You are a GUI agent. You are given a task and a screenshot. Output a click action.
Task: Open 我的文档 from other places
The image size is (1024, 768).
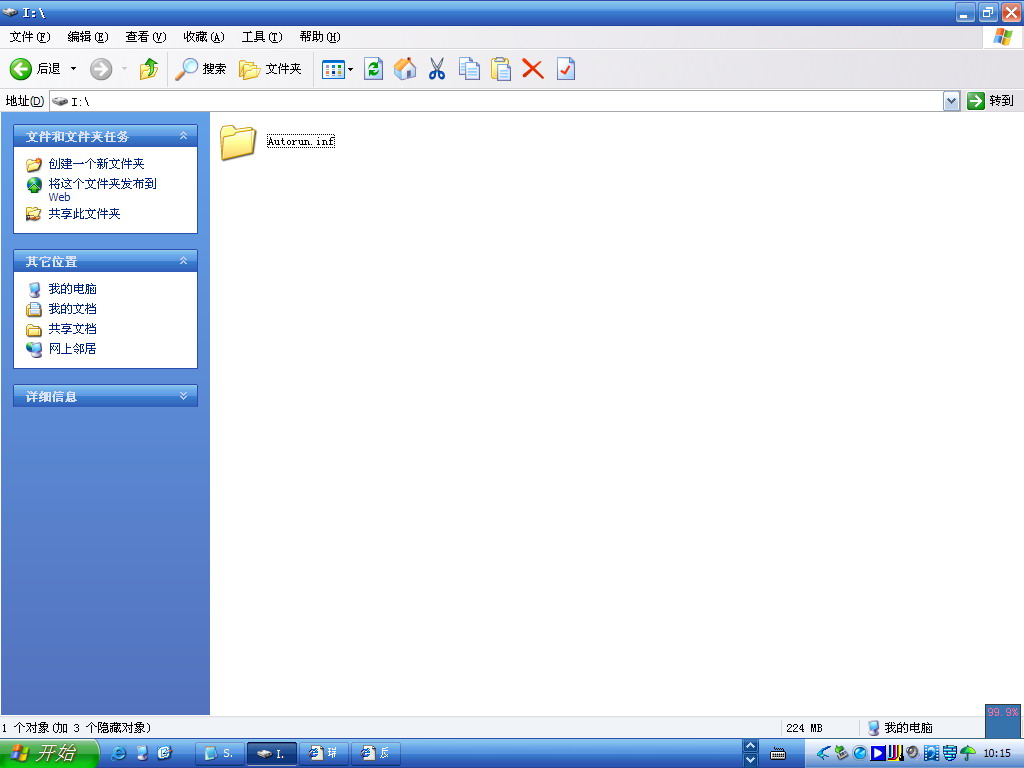(x=72, y=309)
